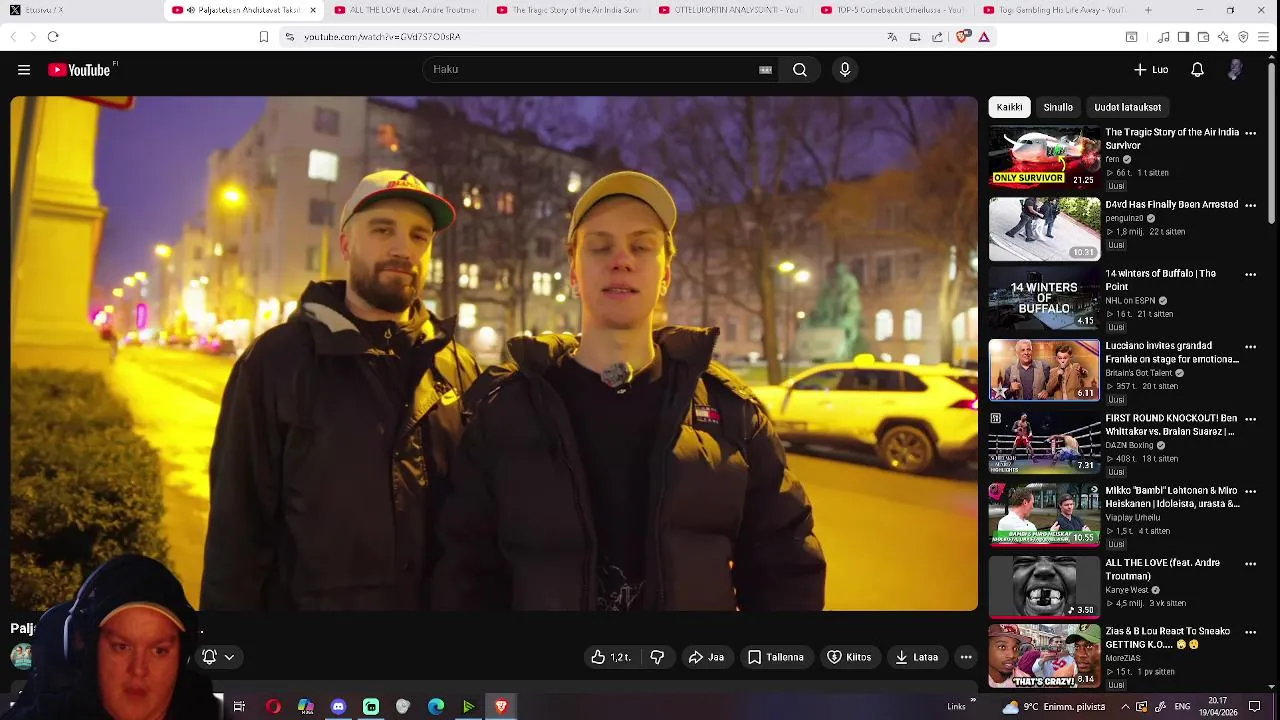The width and height of the screenshot is (1280, 720).
Task: Select the Uudet lataukset filter chip
Action: click(1127, 107)
